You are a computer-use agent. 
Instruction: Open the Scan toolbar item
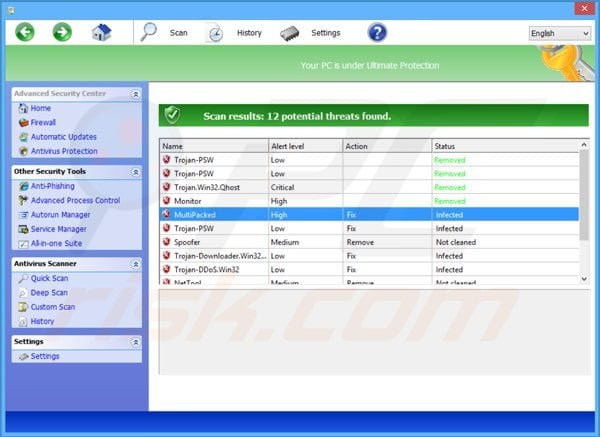coord(179,33)
